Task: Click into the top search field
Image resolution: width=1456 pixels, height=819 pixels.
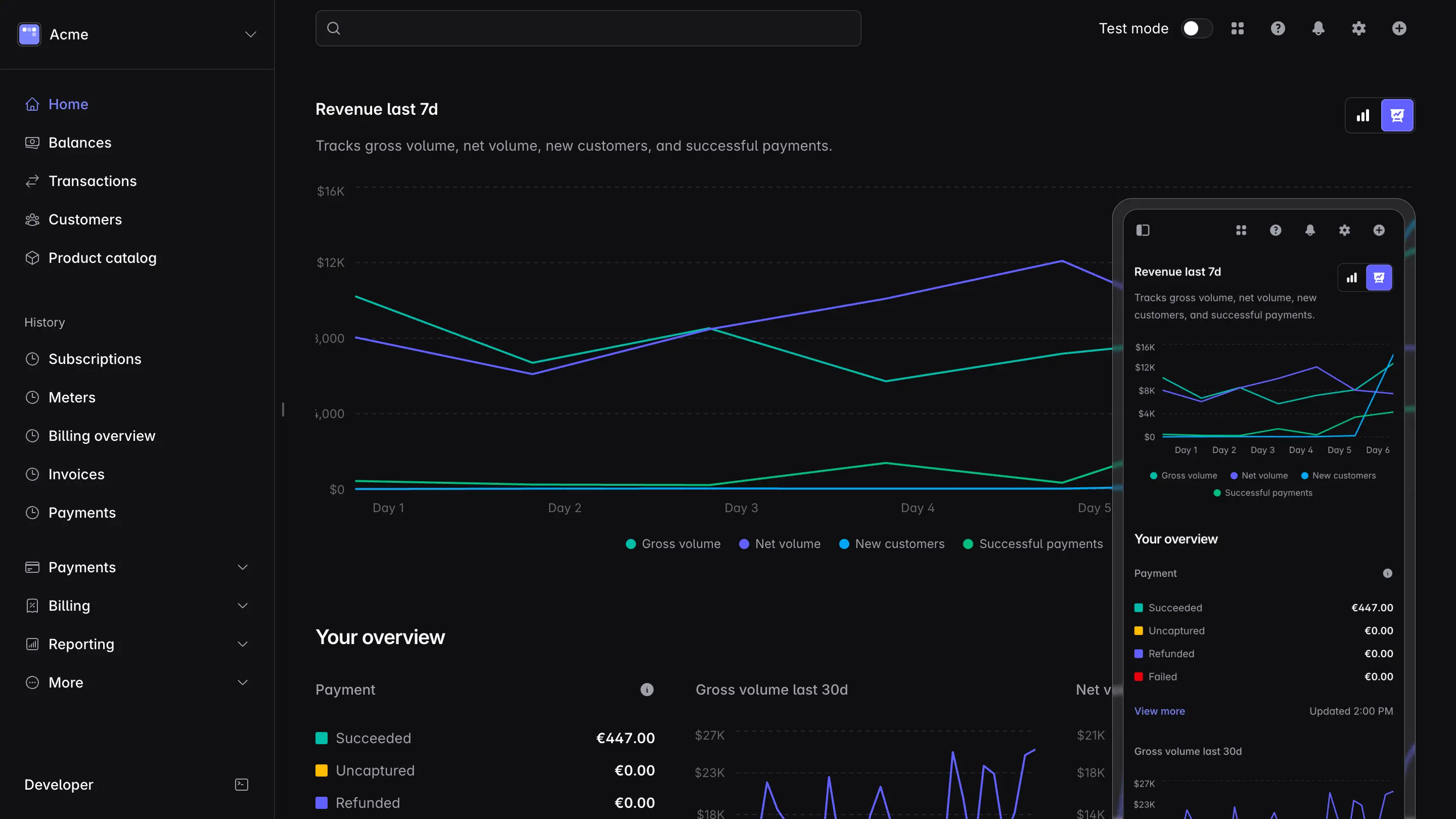Action: pyautogui.click(x=588, y=28)
